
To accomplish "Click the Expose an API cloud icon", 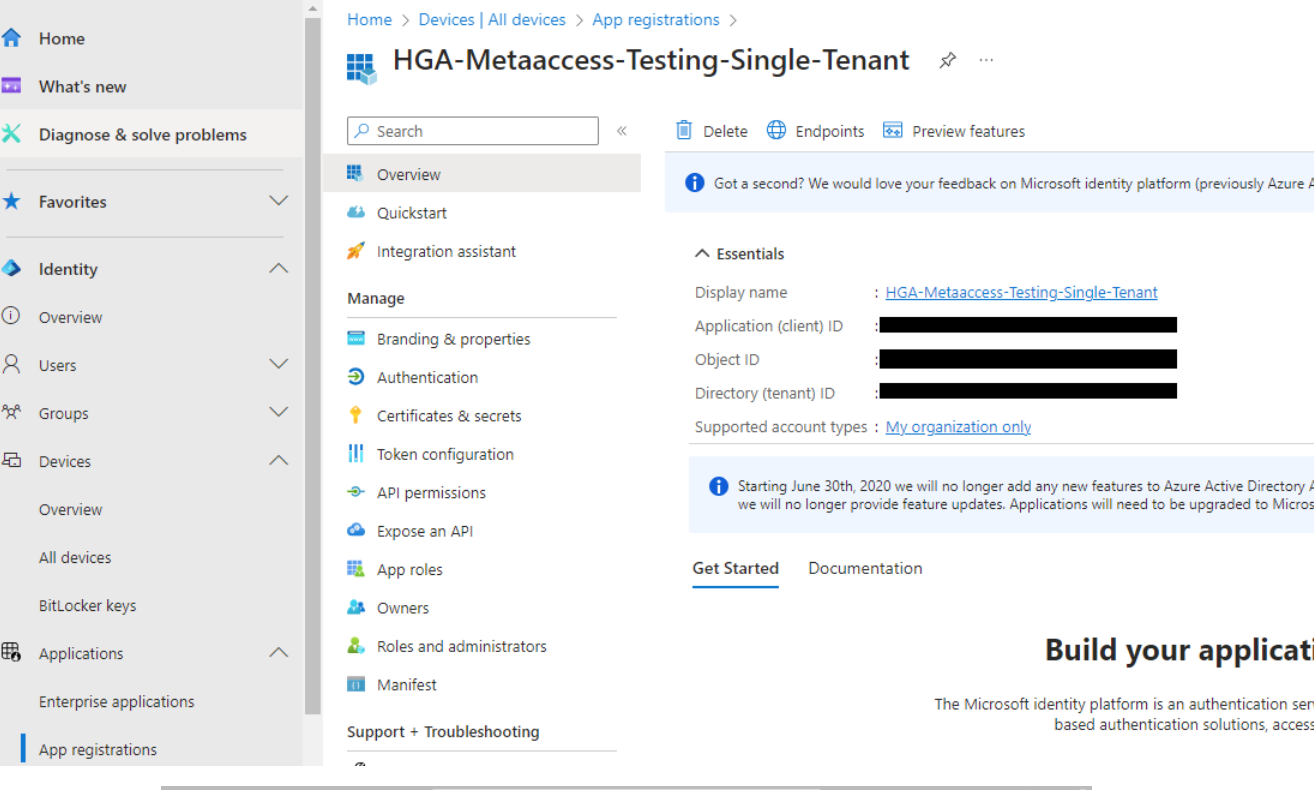I will click(x=355, y=530).
